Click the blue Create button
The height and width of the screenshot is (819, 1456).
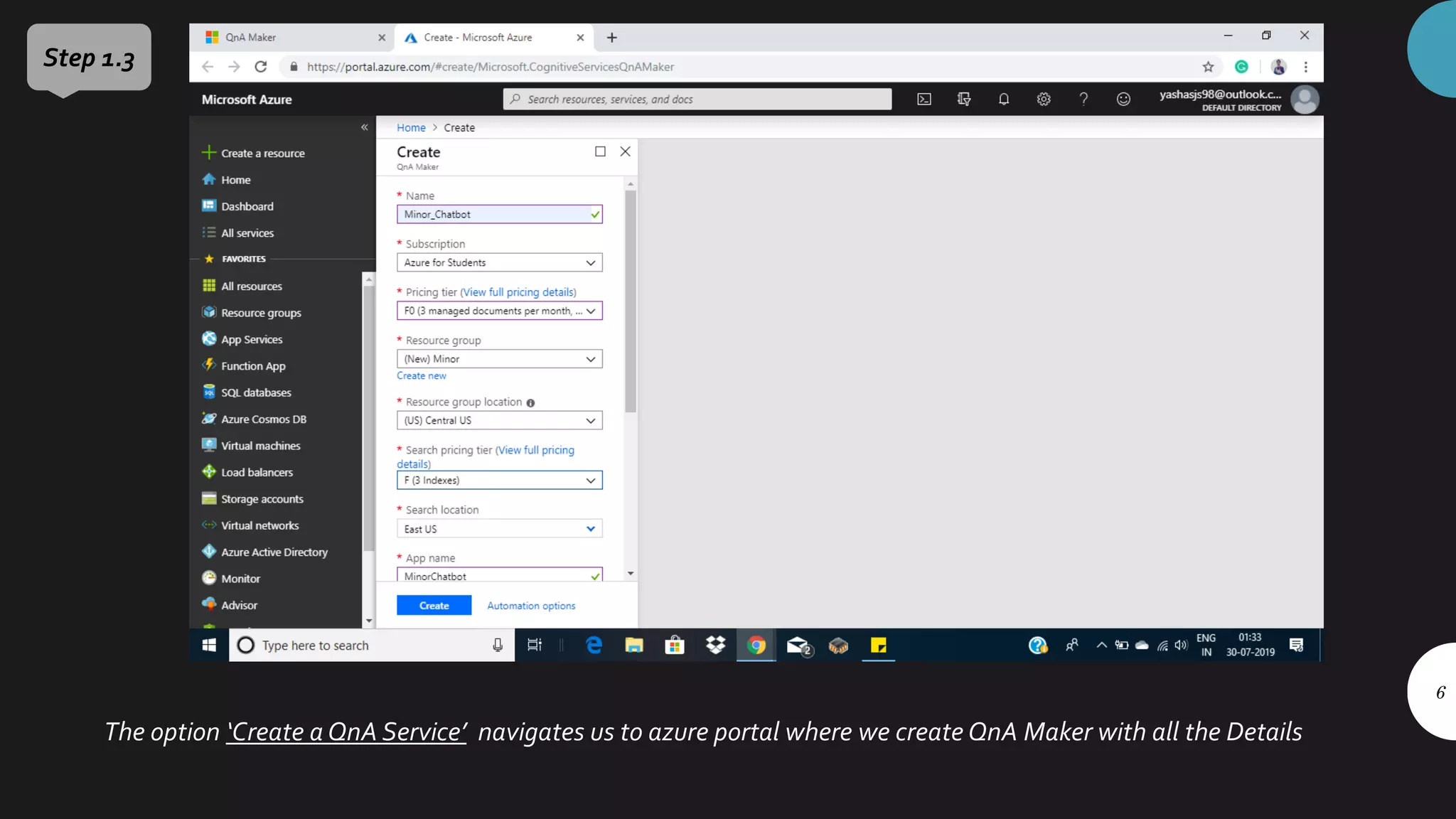434,605
